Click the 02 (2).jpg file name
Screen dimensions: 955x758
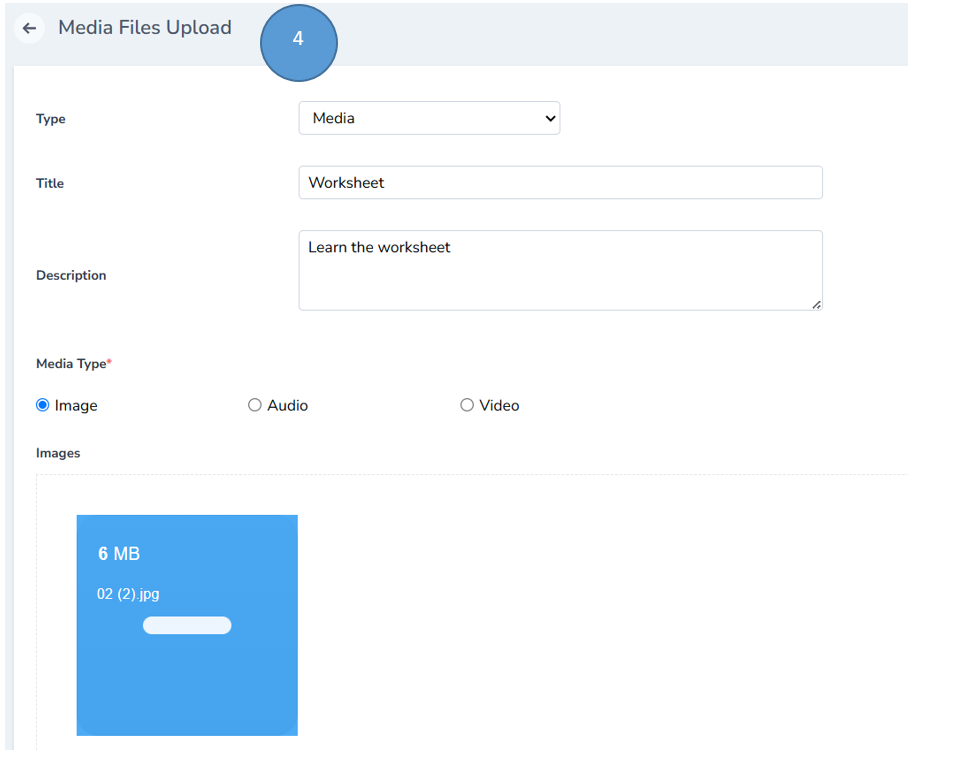click(128, 593)
